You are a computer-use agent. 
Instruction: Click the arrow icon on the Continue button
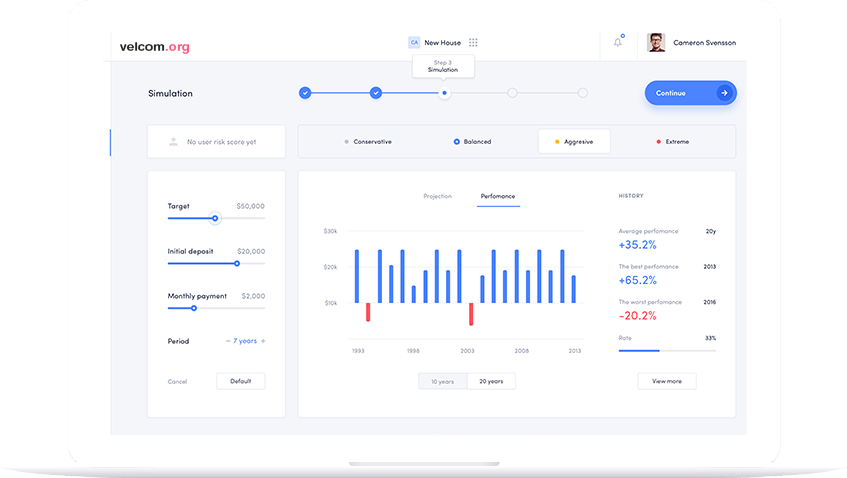[x=724, y=93]
